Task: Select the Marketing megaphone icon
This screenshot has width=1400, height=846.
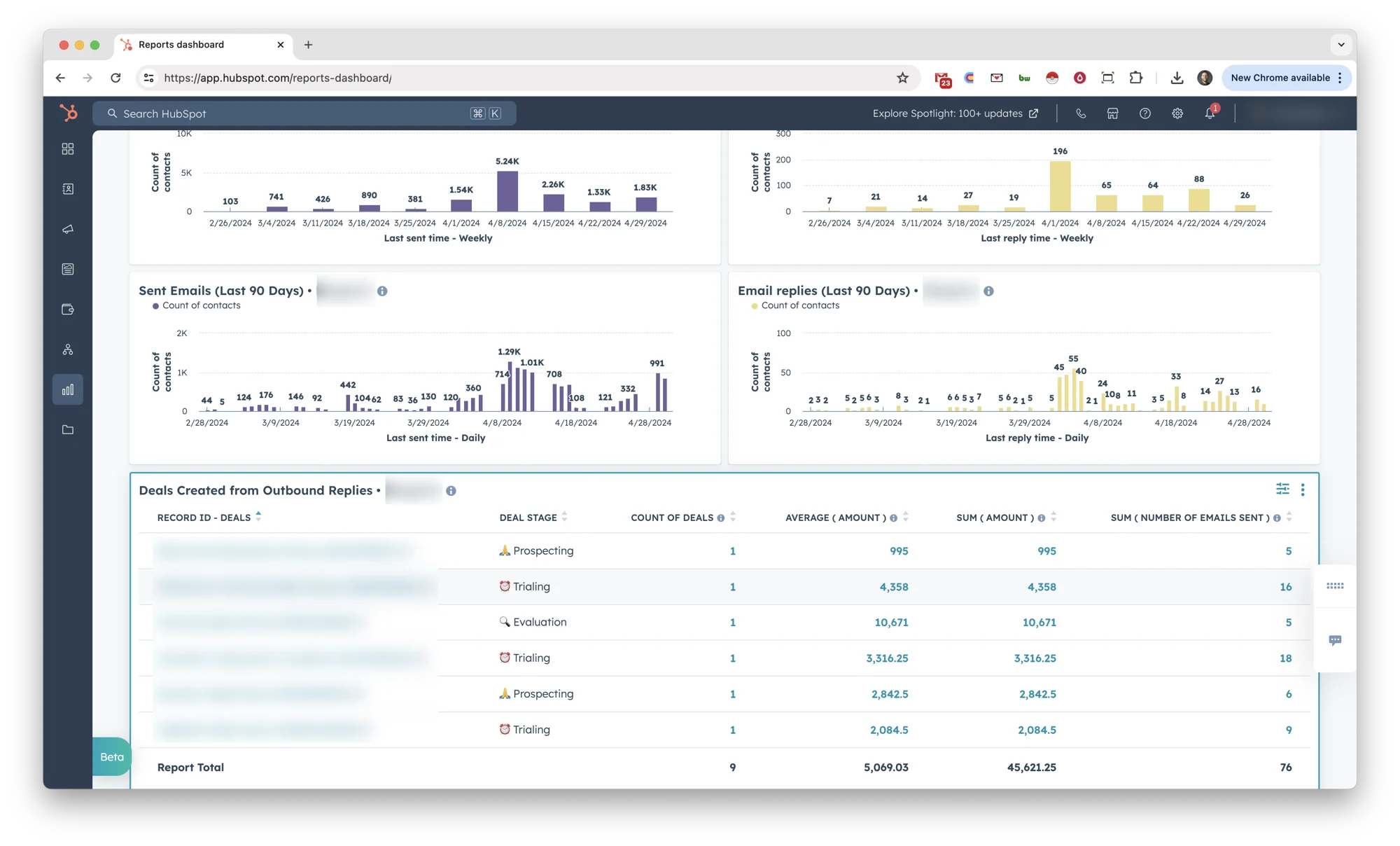Action: pos(68,229)
